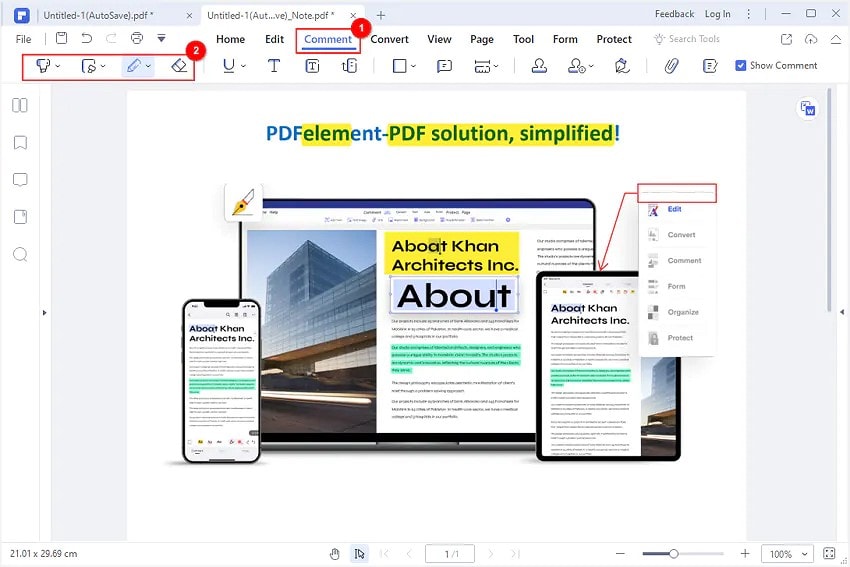Click the Log In button

point(717,14)
